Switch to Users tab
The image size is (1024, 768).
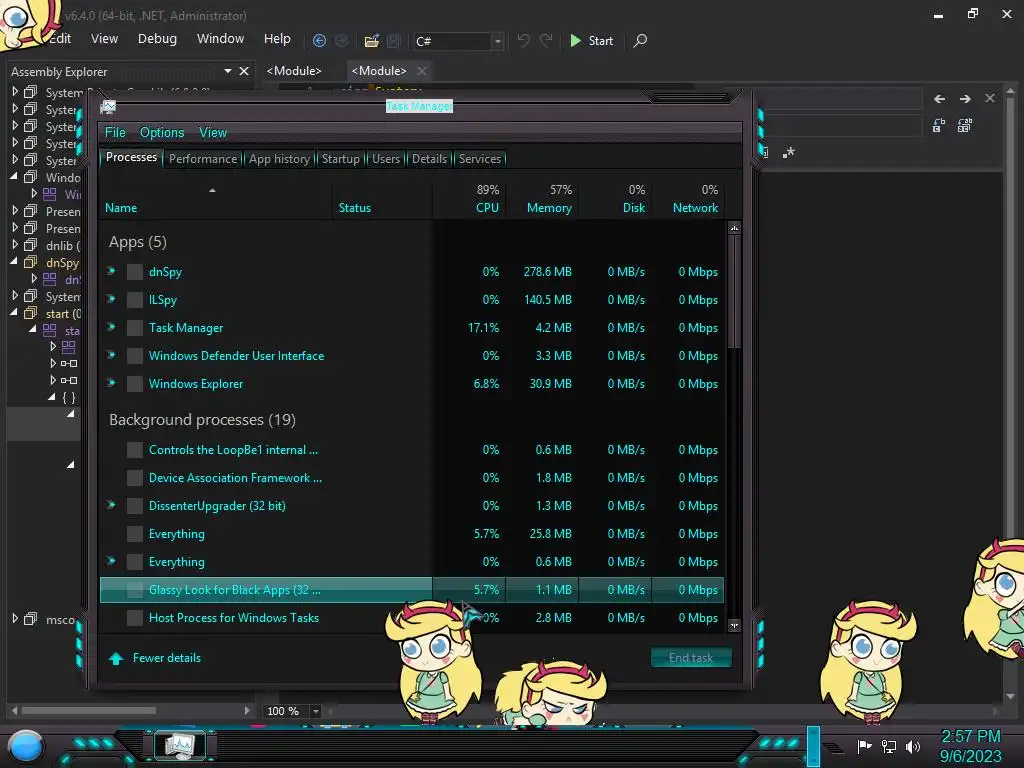point(386,159)
